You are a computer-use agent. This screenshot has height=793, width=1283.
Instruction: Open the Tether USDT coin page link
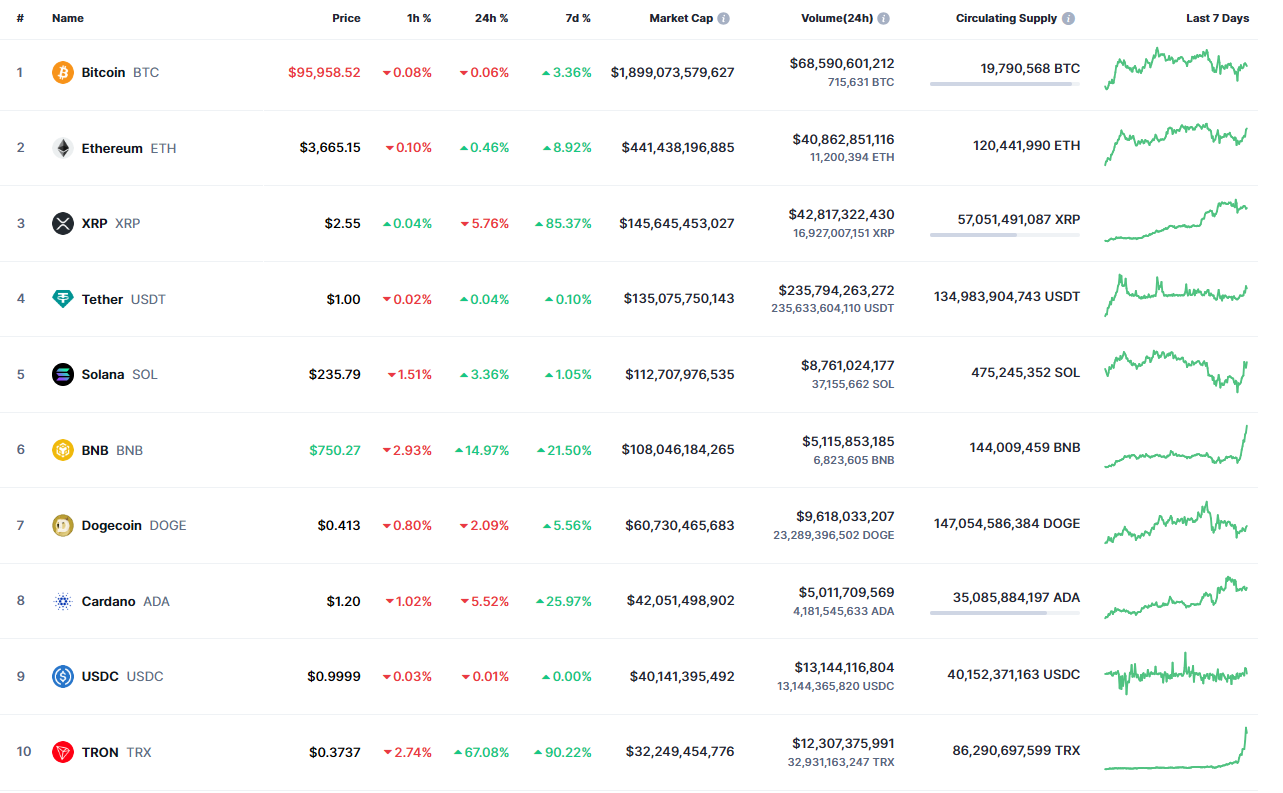(124, 299)
